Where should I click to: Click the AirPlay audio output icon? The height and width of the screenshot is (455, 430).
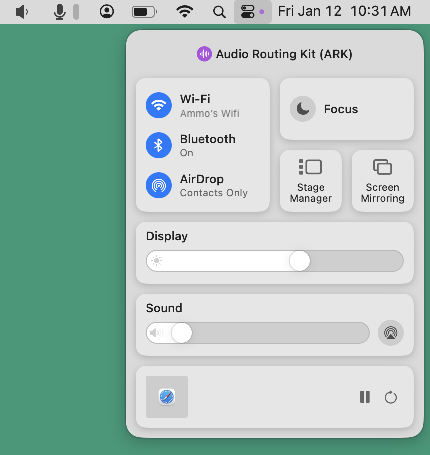tap(391, 333)
